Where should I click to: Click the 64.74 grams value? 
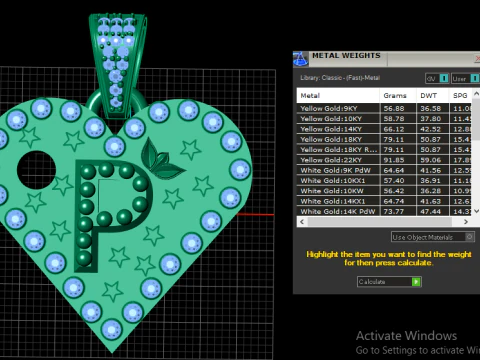click(394, 201)
